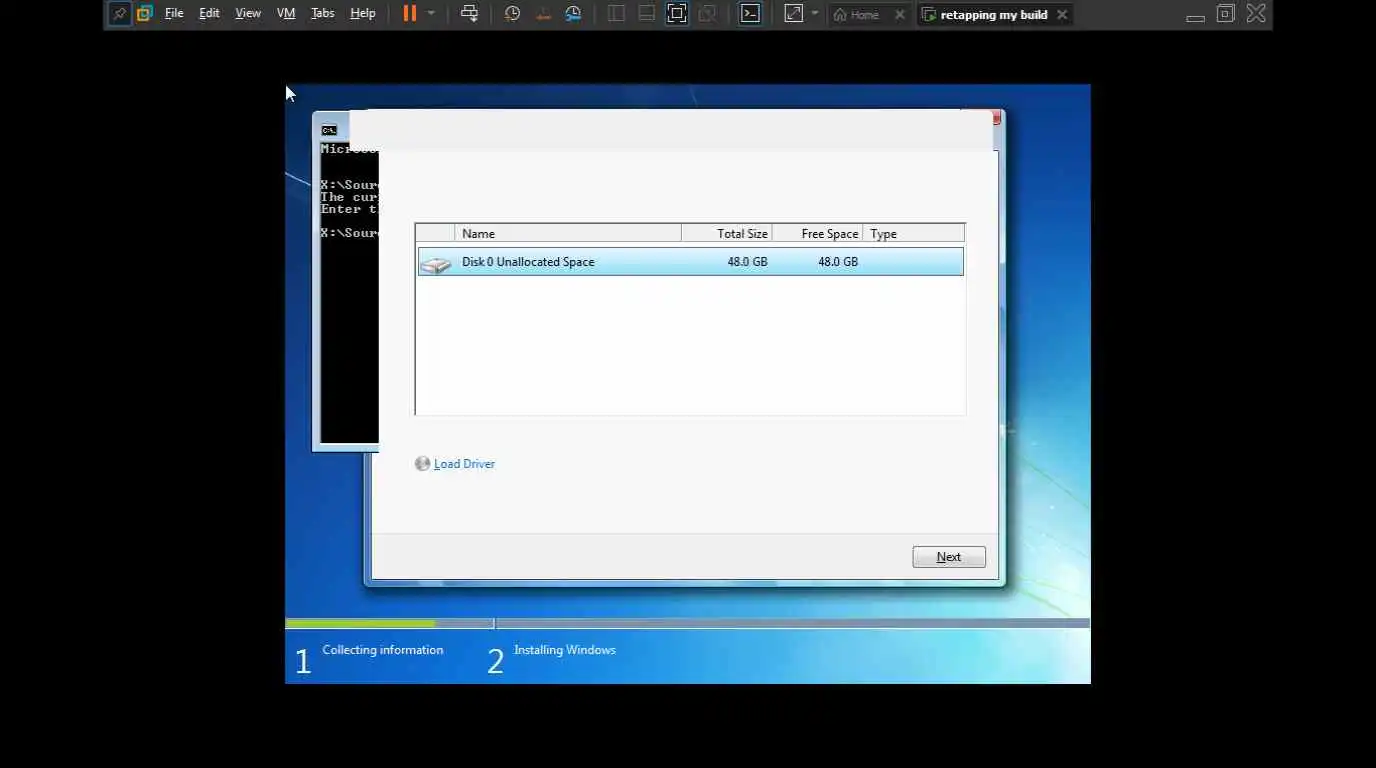Image resolution: width=1376 pixels, height=768 pixels.
Task: Click the Load Driver disc icon
Action: pyautogui.click(x=422, y=464)
